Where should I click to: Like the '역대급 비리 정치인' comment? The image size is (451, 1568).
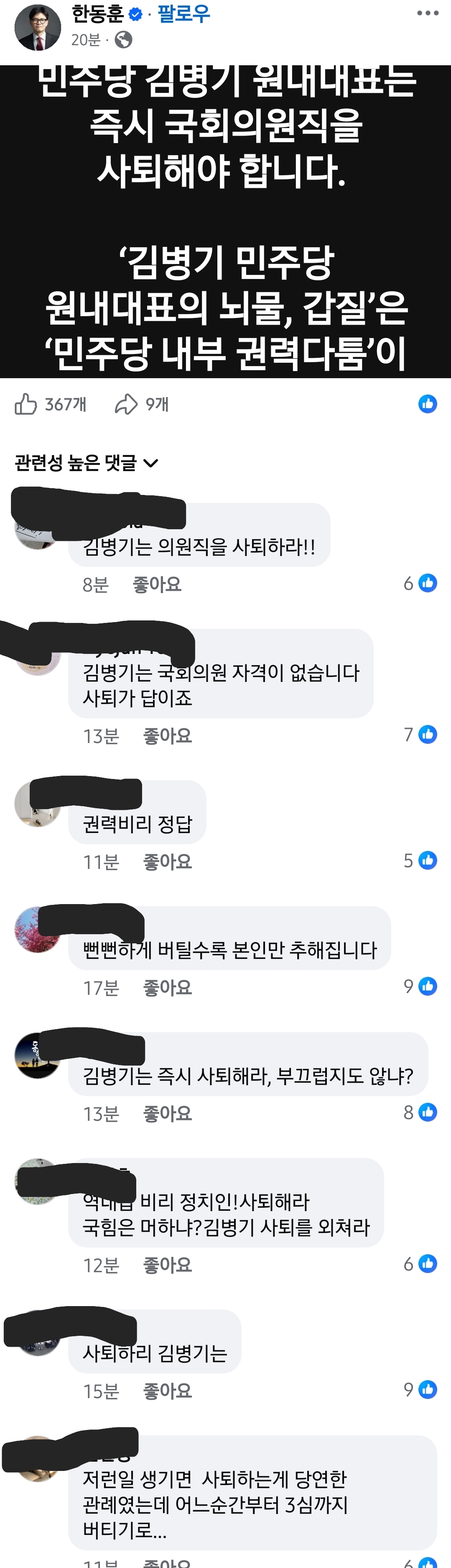(167, 1265)
